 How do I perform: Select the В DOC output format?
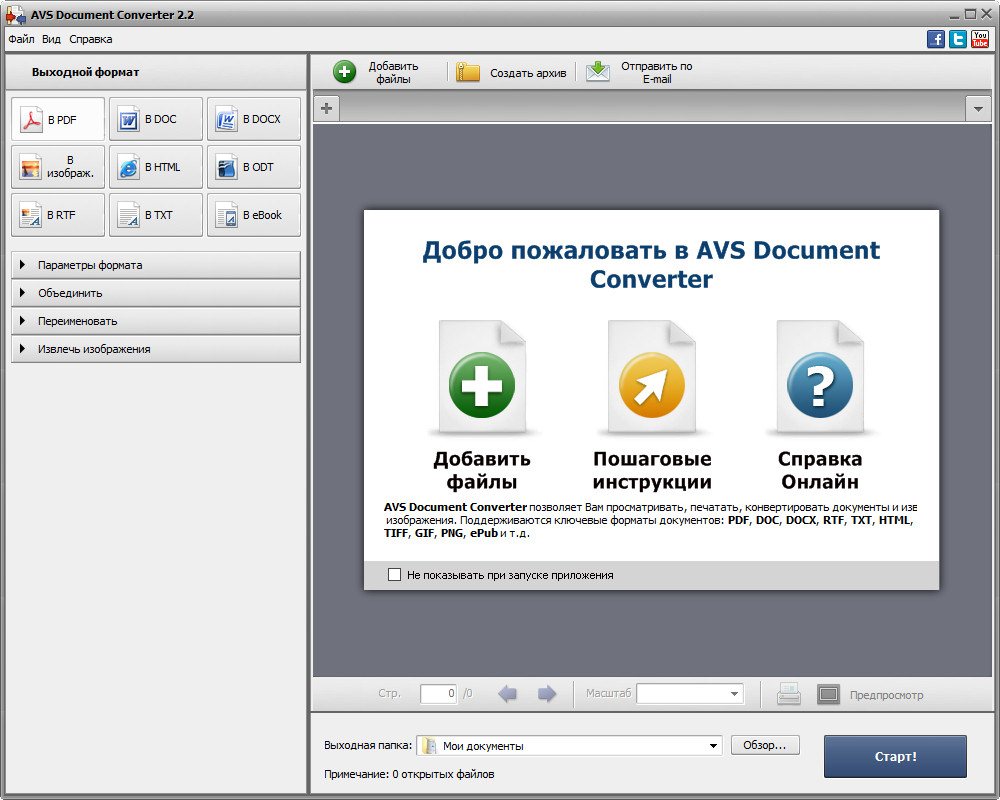point(156,119)
